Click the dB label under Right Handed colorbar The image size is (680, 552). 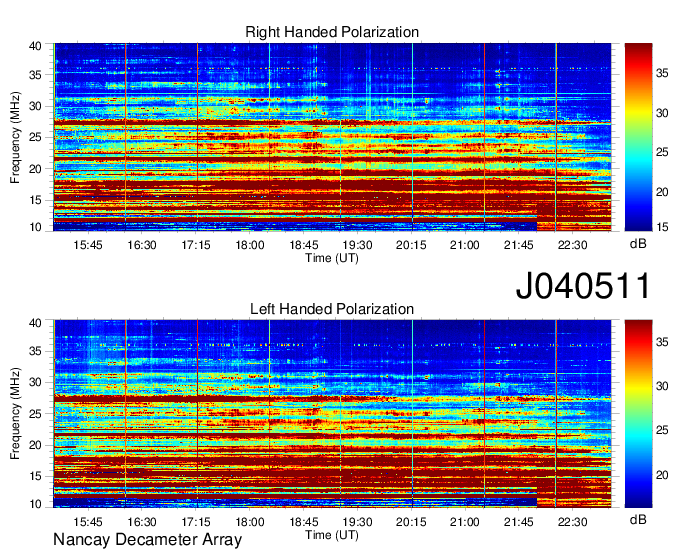click(638, 244)
